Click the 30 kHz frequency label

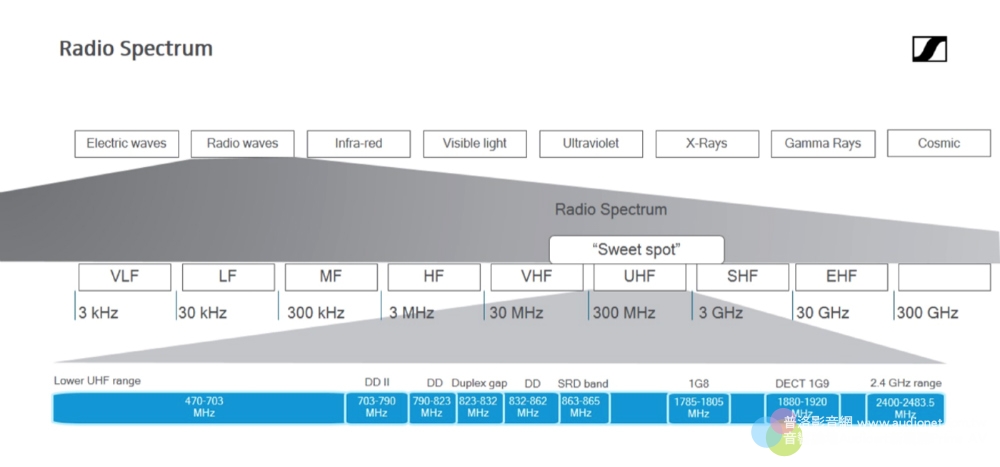(203, 313)
